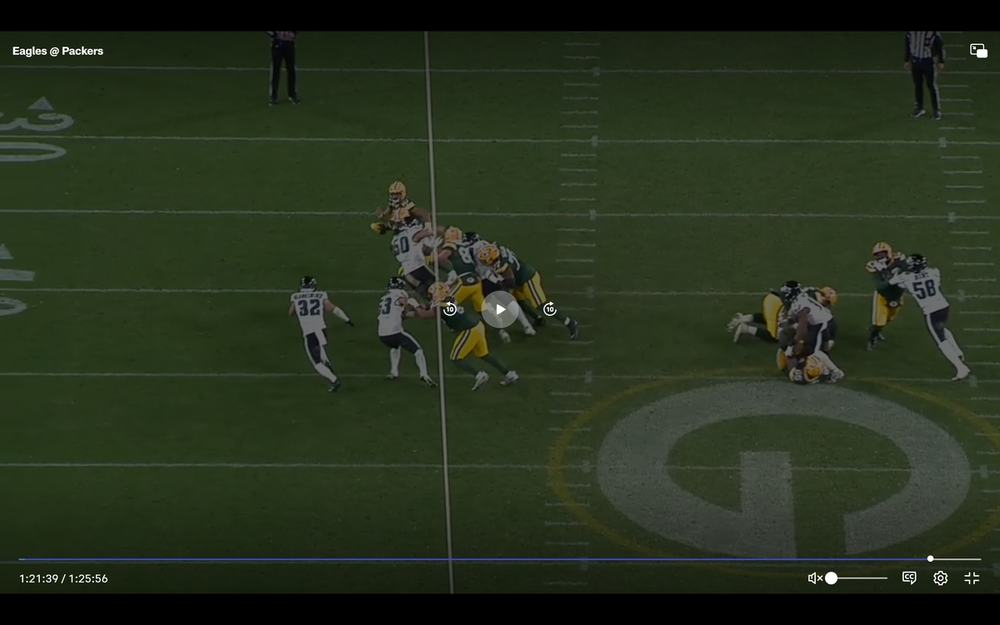Skip forward 10 seconds
Screen dimensions: 1000x625
pos(549,310)
